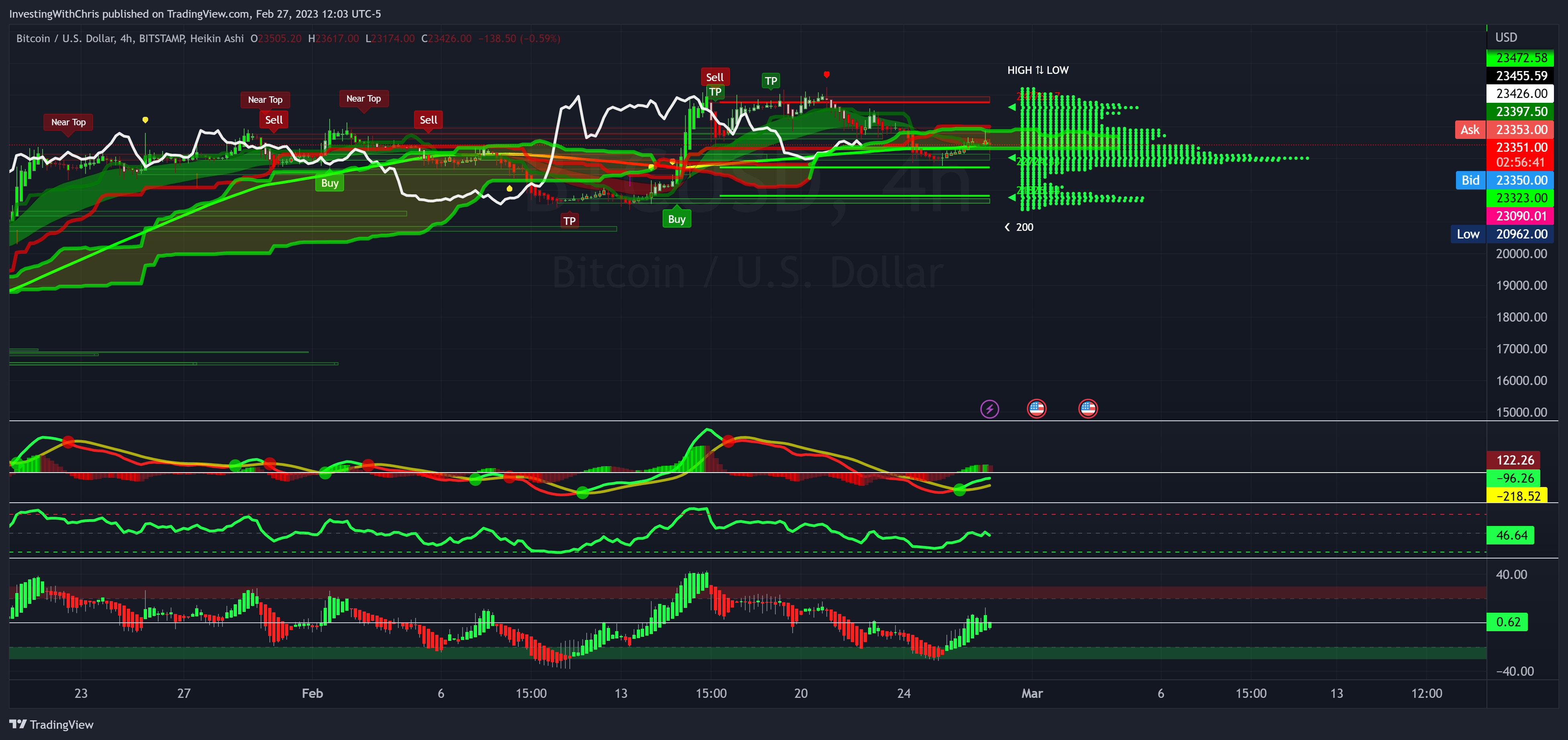Click the Mar date on time axis
The width and height of the screenshot is (1568, 740).
pyautogui.click(x=1032, y=693)
